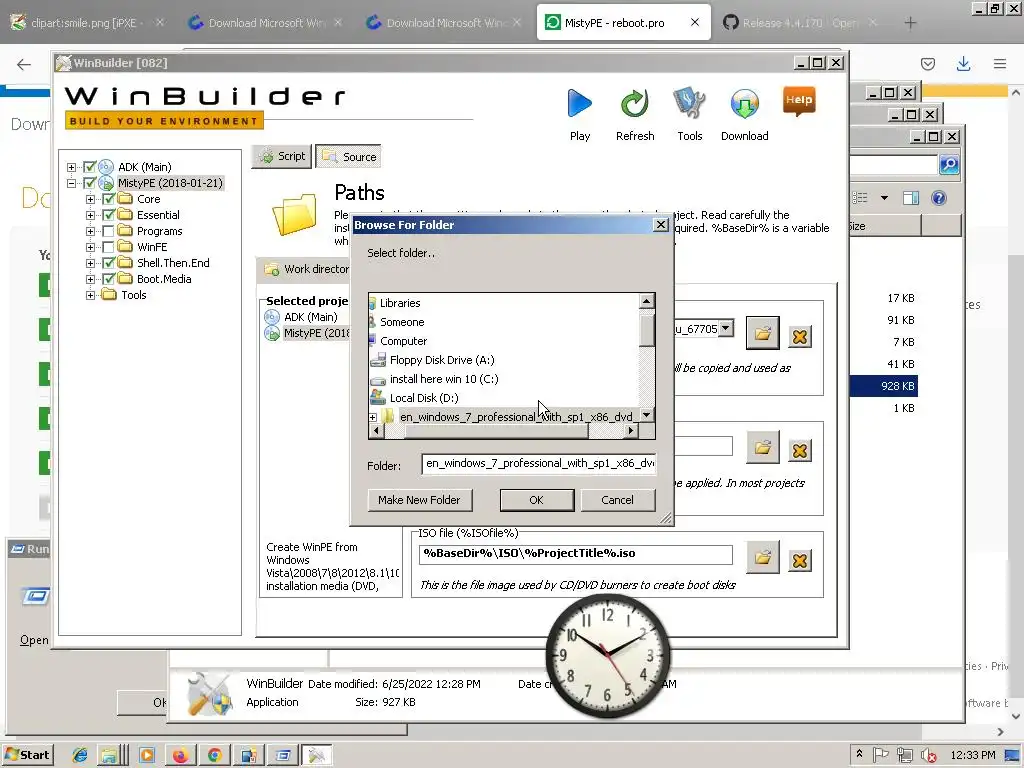
Task: Collapse the MistyPE tree node
Action: pos(71,184)
